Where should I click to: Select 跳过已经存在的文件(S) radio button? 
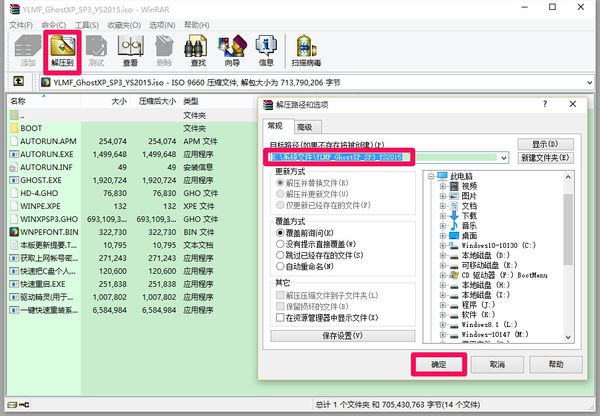280,255
